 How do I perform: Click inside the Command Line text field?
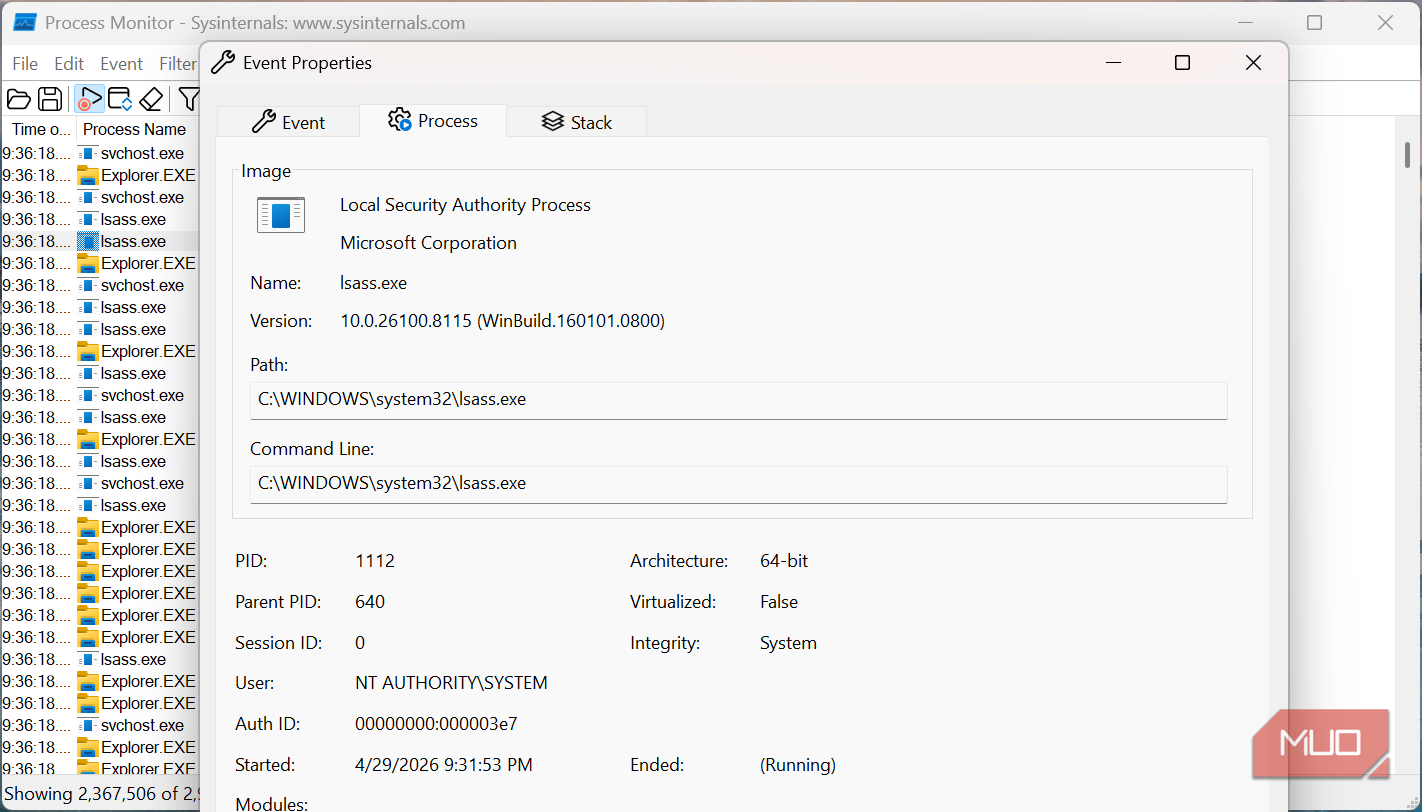tap(738, 484)
